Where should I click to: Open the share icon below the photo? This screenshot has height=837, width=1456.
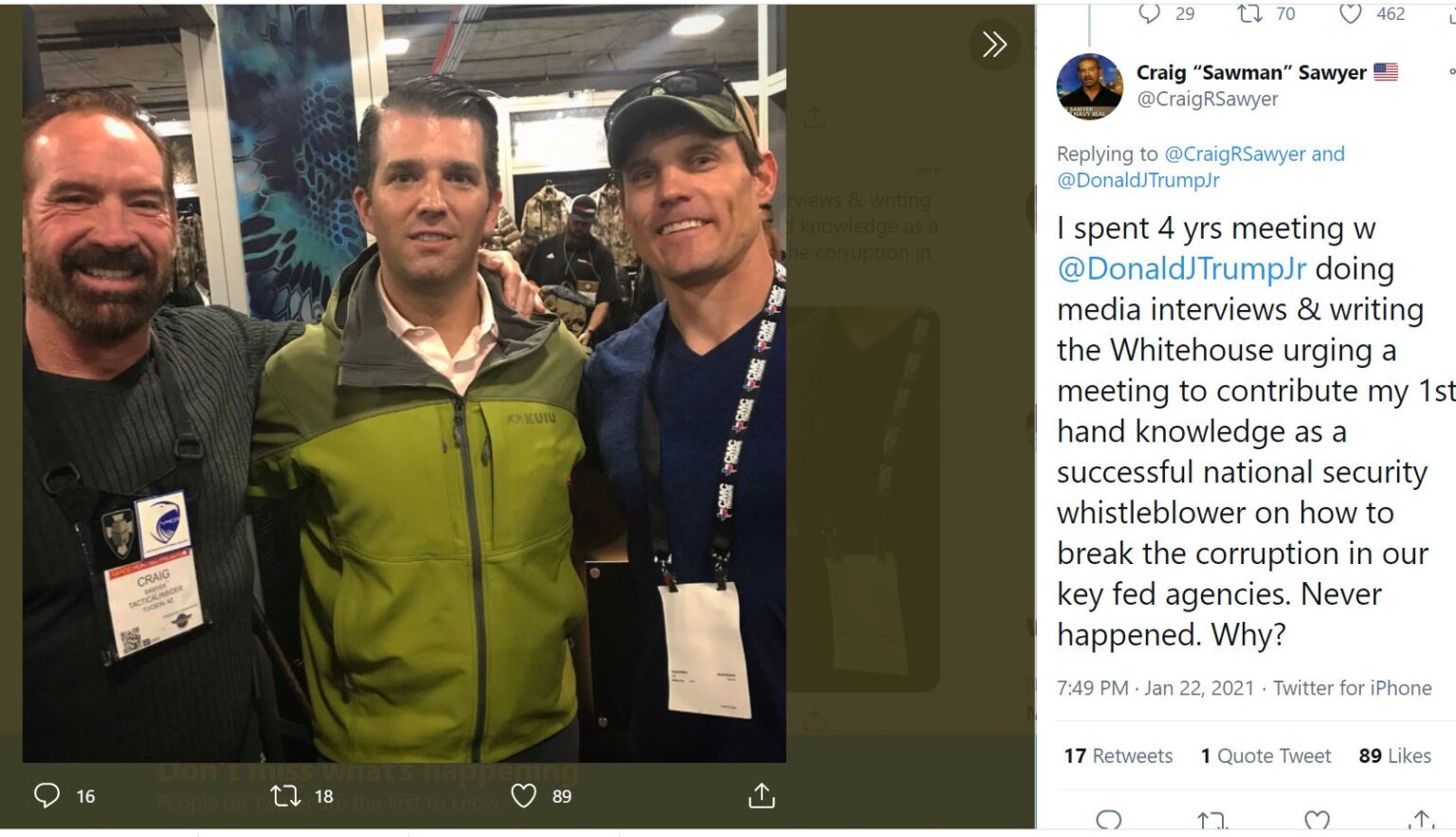coord(761,795)
